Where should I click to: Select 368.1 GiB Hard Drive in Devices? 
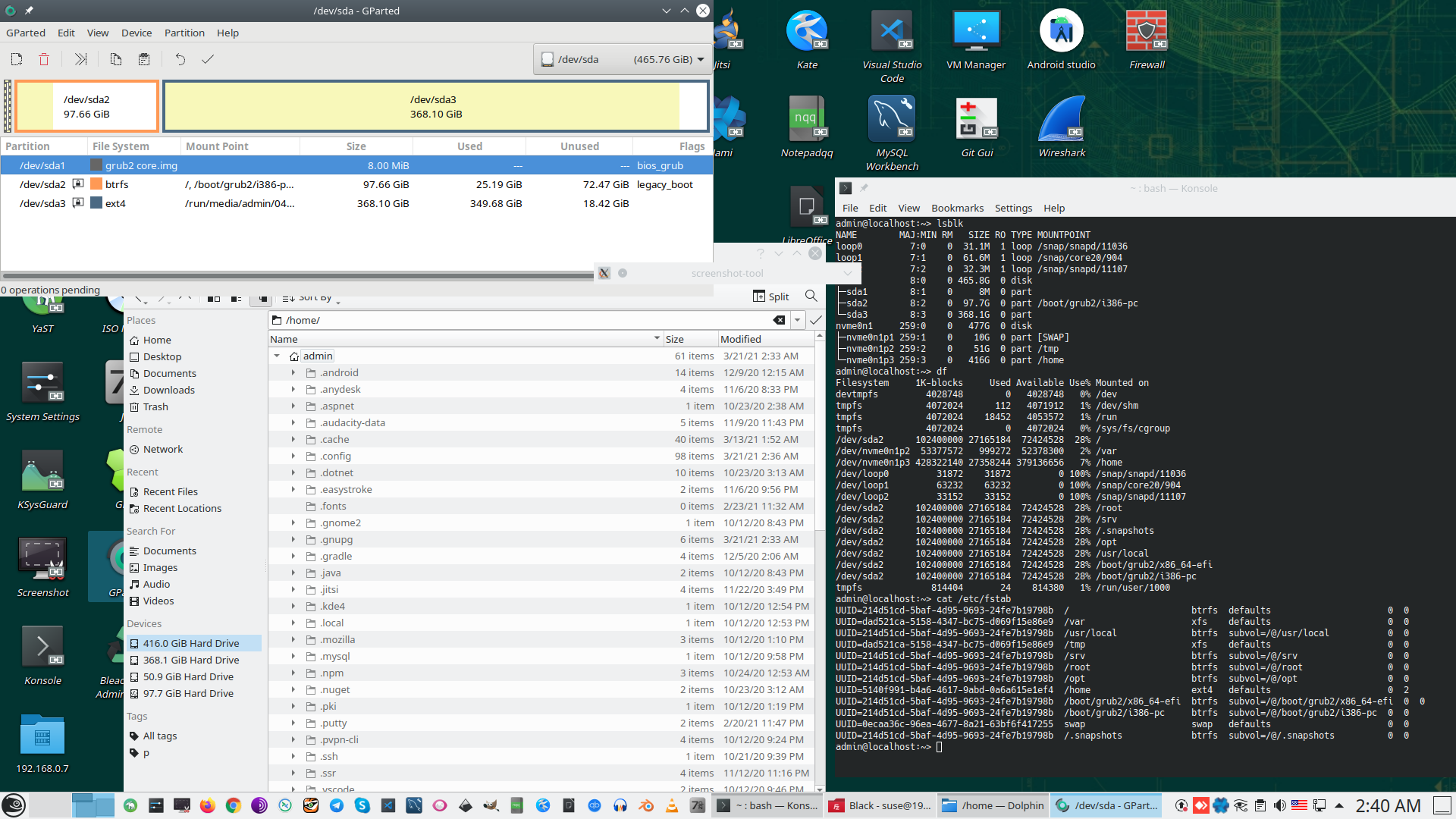[x=191, y=660]
